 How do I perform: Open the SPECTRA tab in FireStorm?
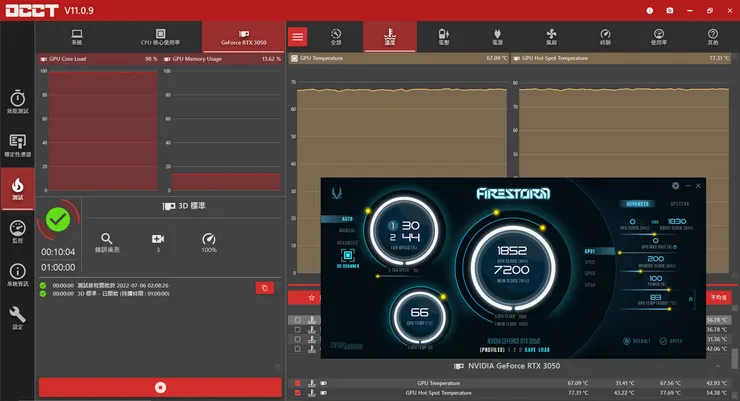click(680, 204)
